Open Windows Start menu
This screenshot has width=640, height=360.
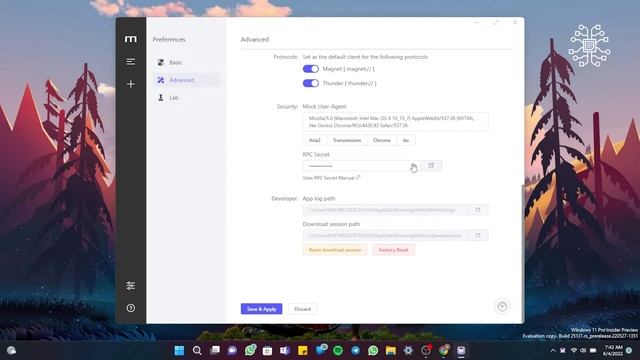point(179,351)
